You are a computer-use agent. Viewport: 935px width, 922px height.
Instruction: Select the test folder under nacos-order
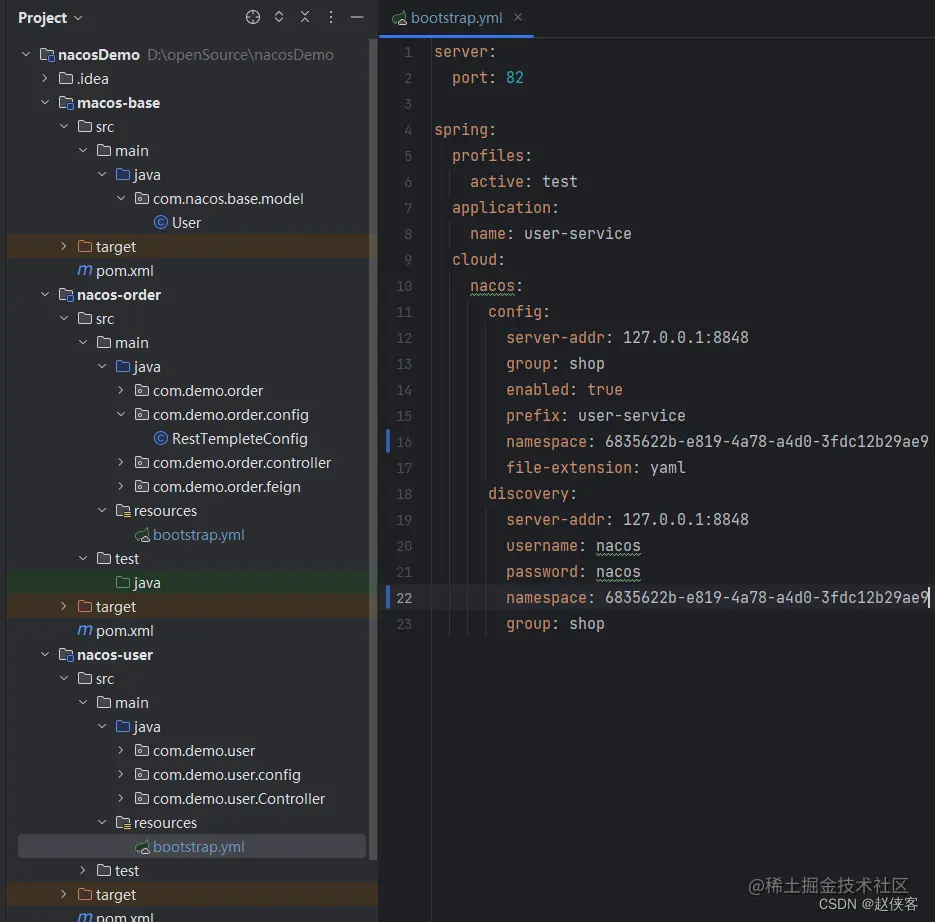pyautogui.click(x=126, y=559)
